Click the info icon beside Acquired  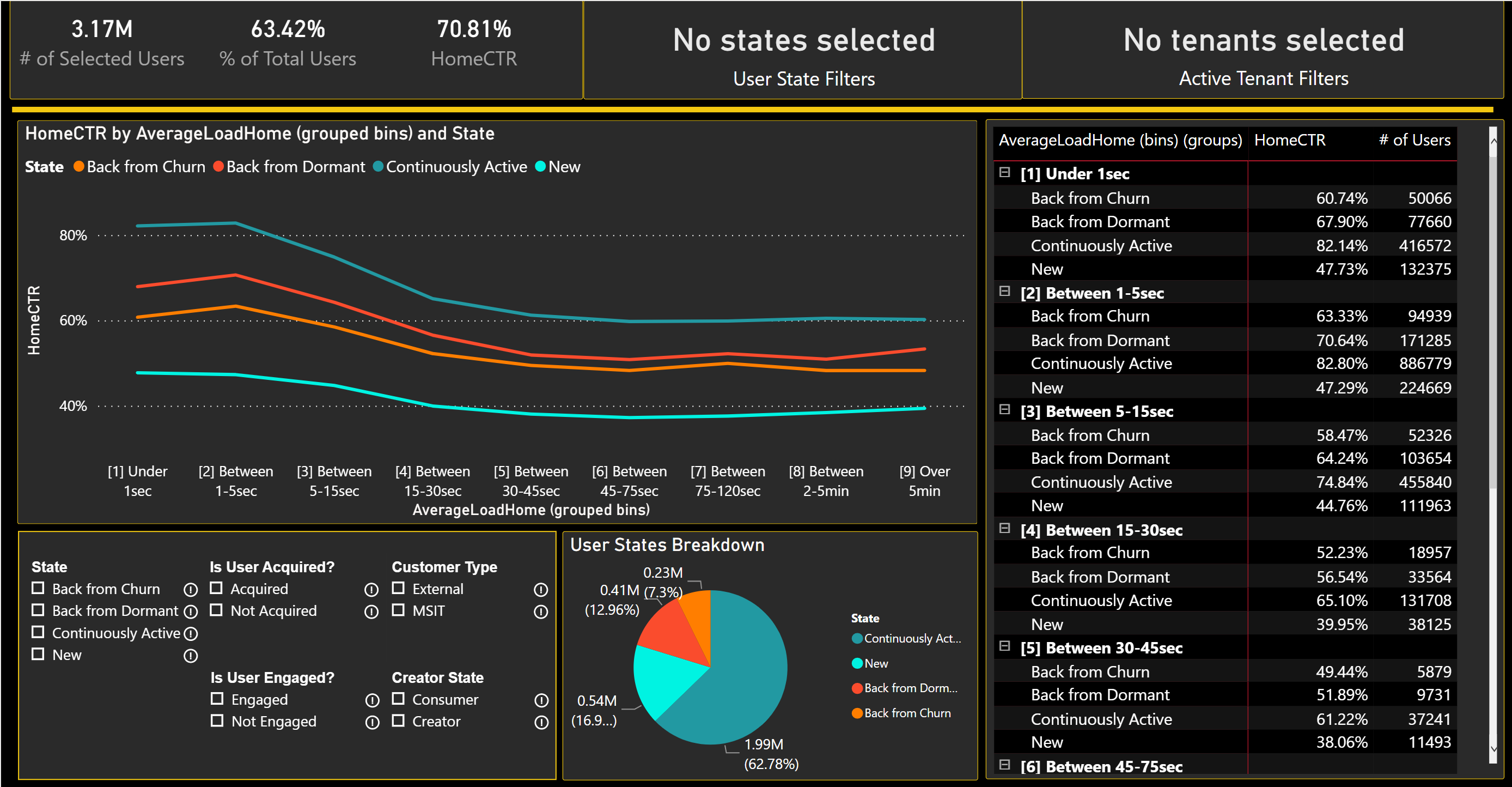371,589
